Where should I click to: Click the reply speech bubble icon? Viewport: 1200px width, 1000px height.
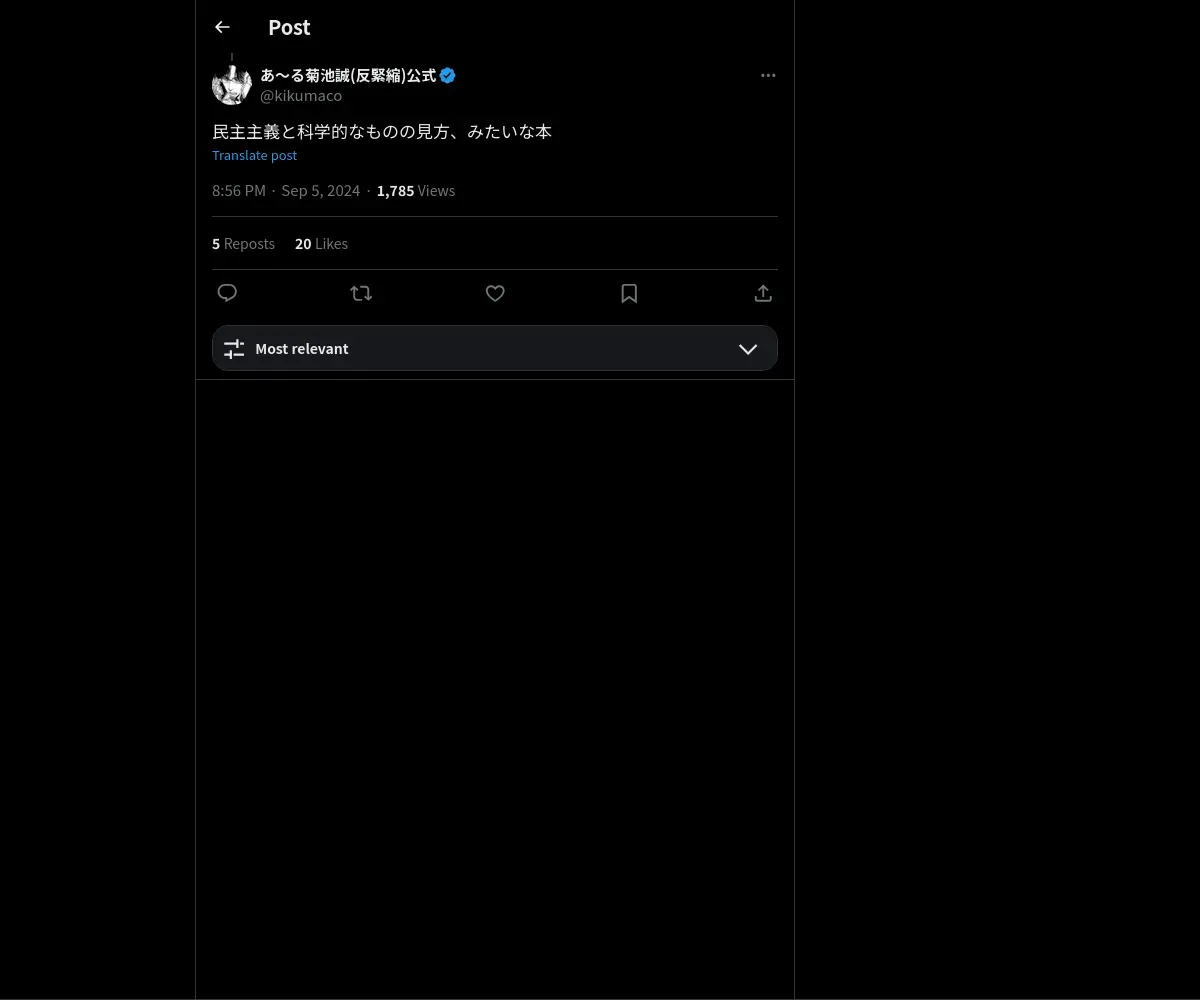[227, 293]
